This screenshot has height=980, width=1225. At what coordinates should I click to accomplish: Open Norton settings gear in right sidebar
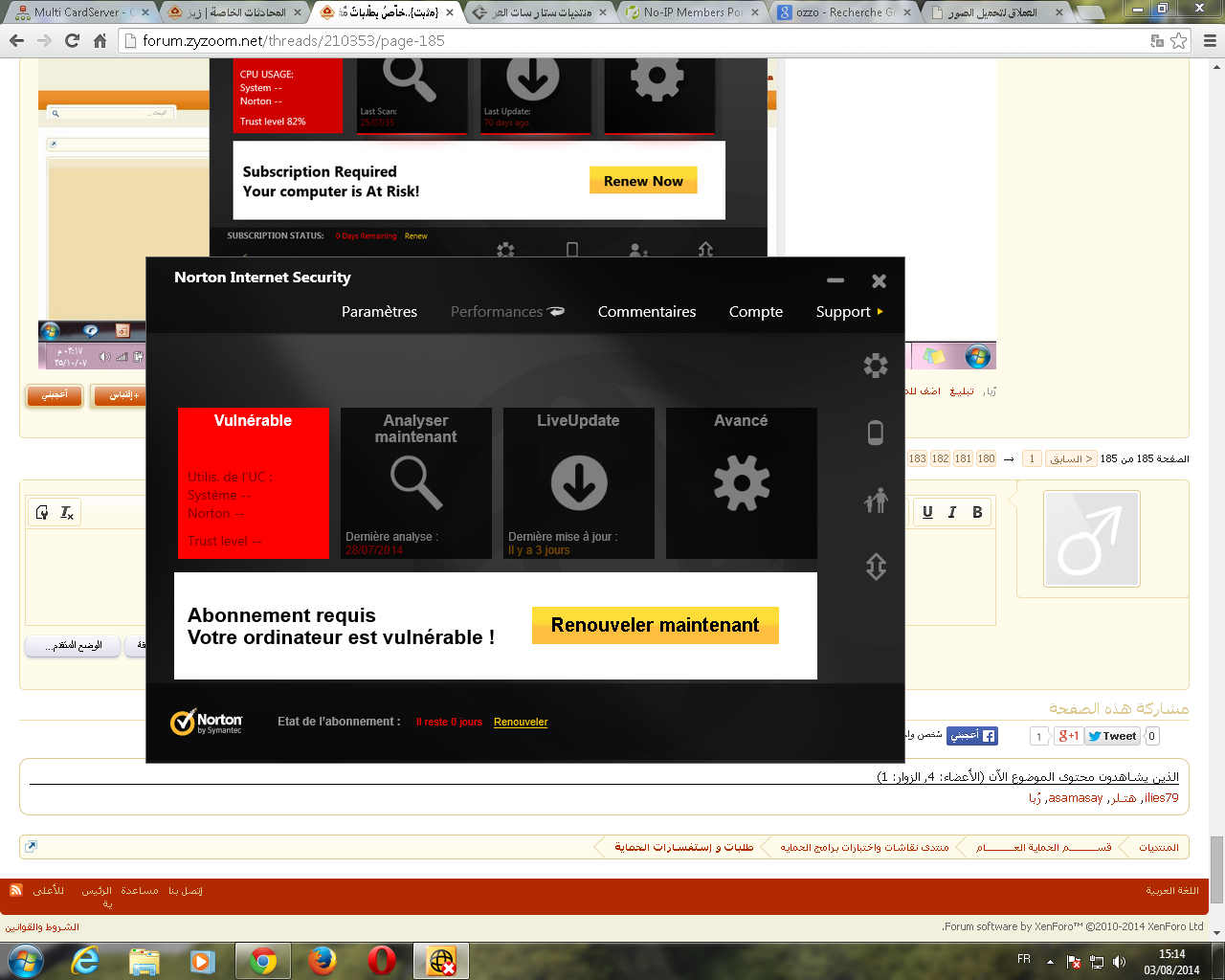[875, 366]
